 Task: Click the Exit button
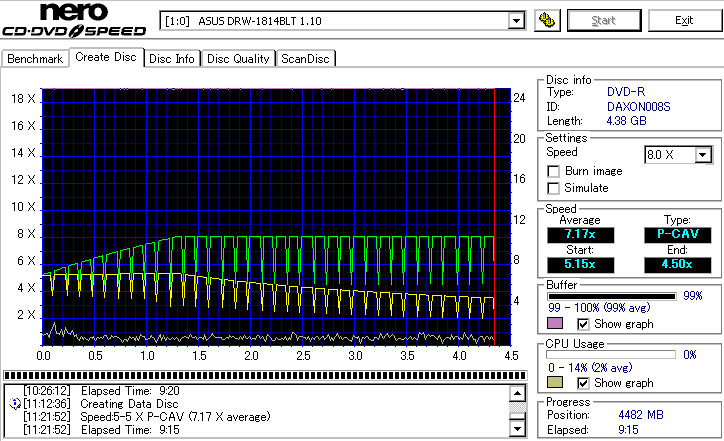[x=684, y=20]
